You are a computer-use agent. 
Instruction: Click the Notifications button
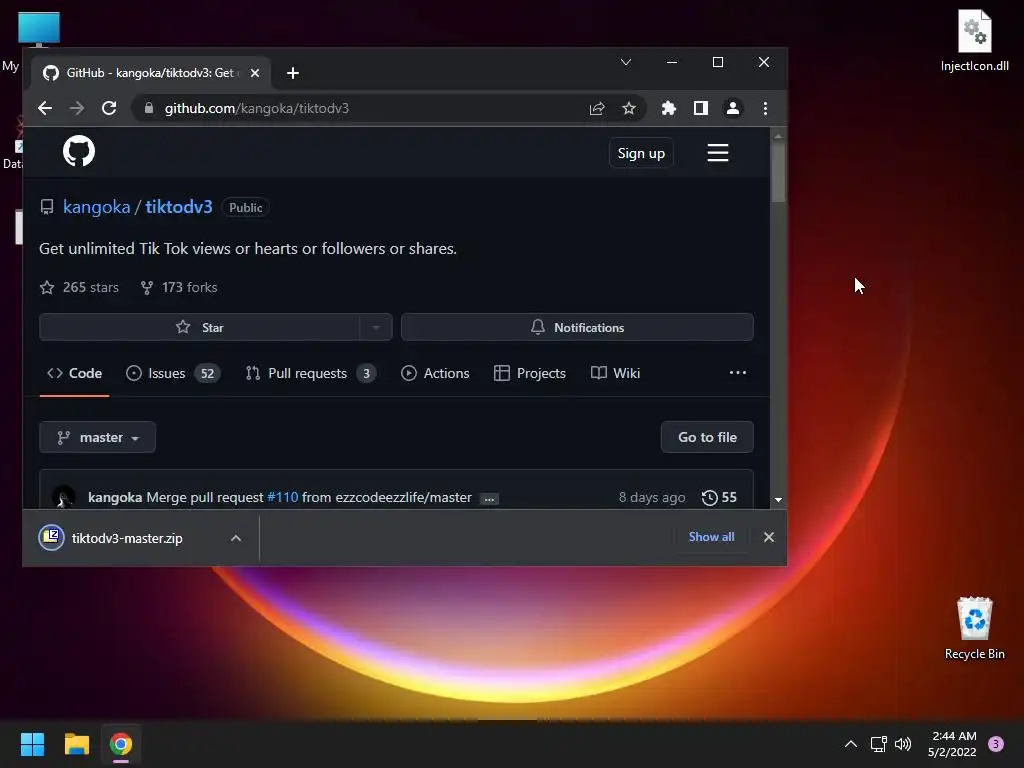[577, 328]
